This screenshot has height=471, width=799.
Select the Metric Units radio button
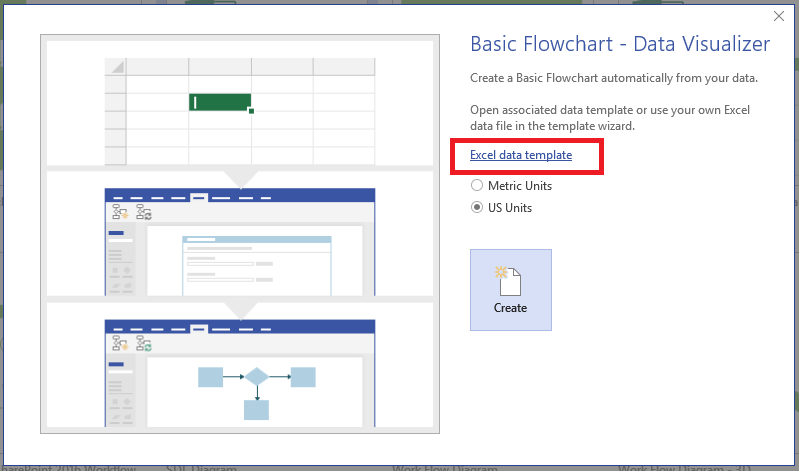click(x=477, y=186)
